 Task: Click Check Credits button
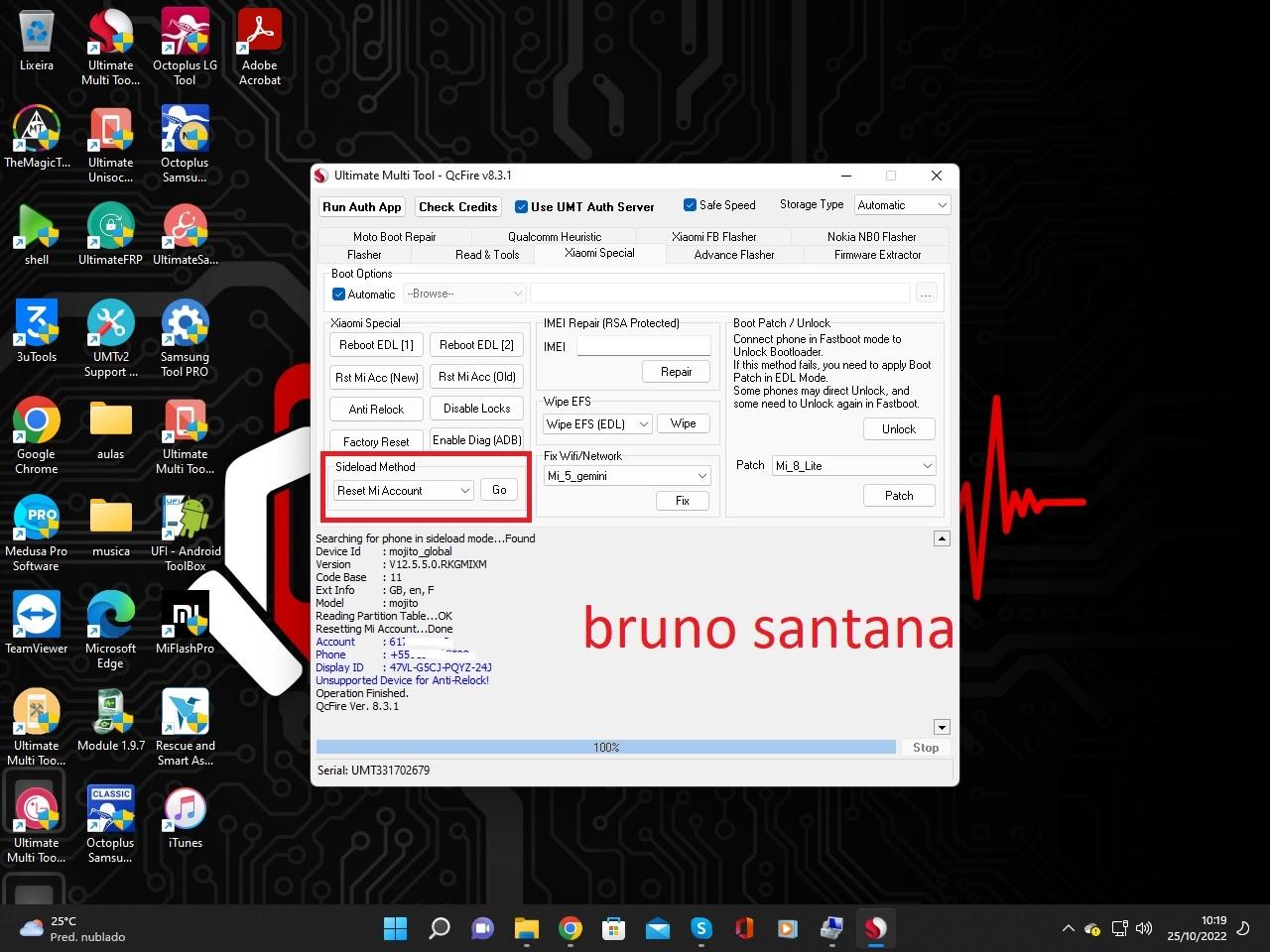pyautogui.click(x=457, y=207)
